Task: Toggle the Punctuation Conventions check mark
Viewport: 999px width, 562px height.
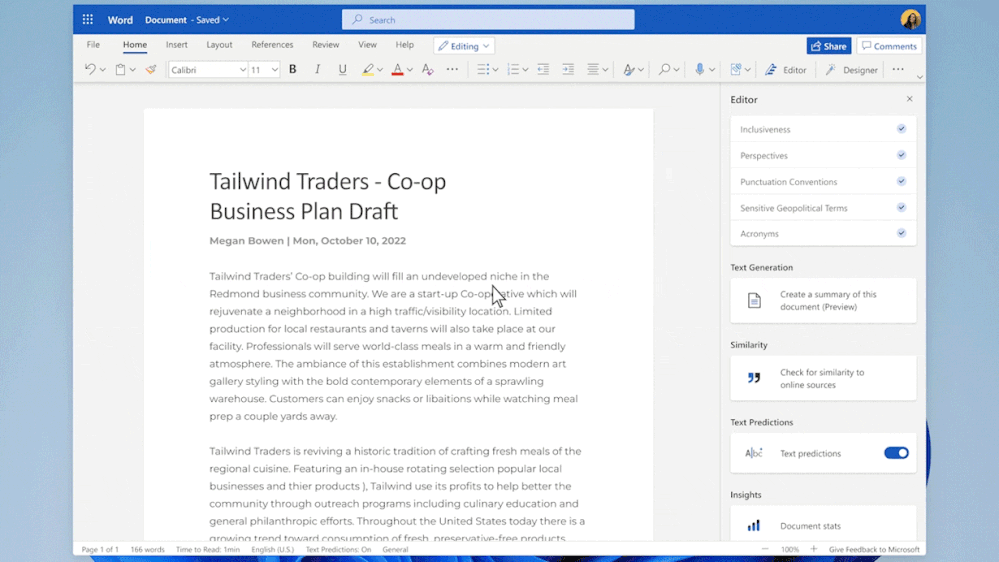Action: pos(901,181)
